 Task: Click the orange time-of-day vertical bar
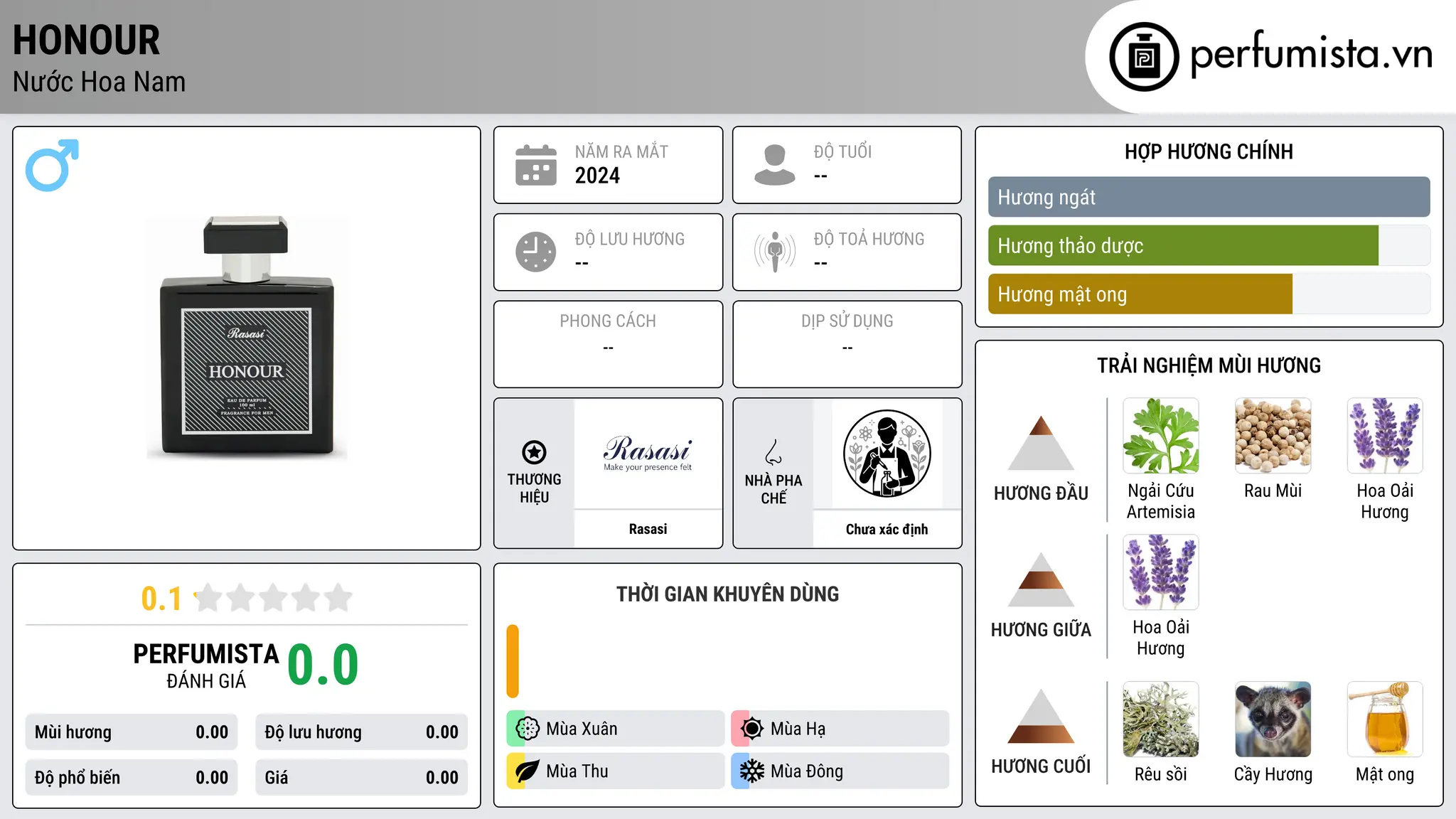(513, 661)
